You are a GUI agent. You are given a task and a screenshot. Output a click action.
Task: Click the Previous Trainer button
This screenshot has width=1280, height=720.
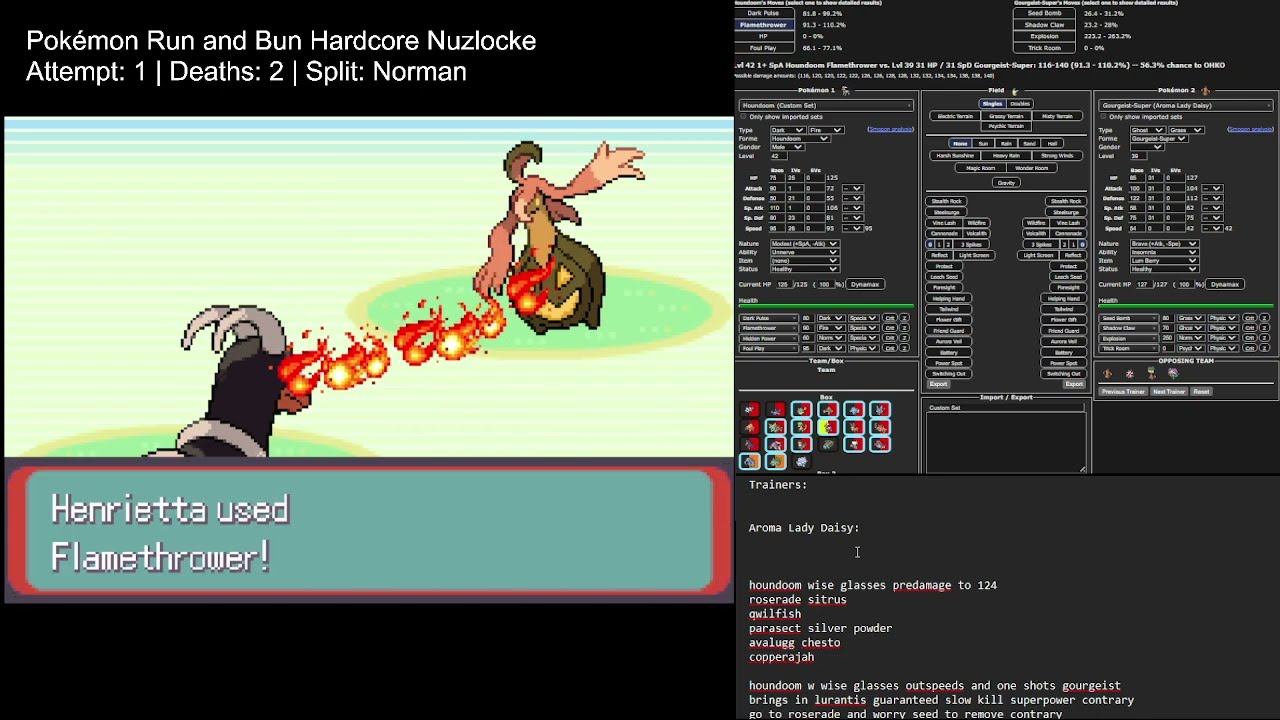pos(1123,391)
